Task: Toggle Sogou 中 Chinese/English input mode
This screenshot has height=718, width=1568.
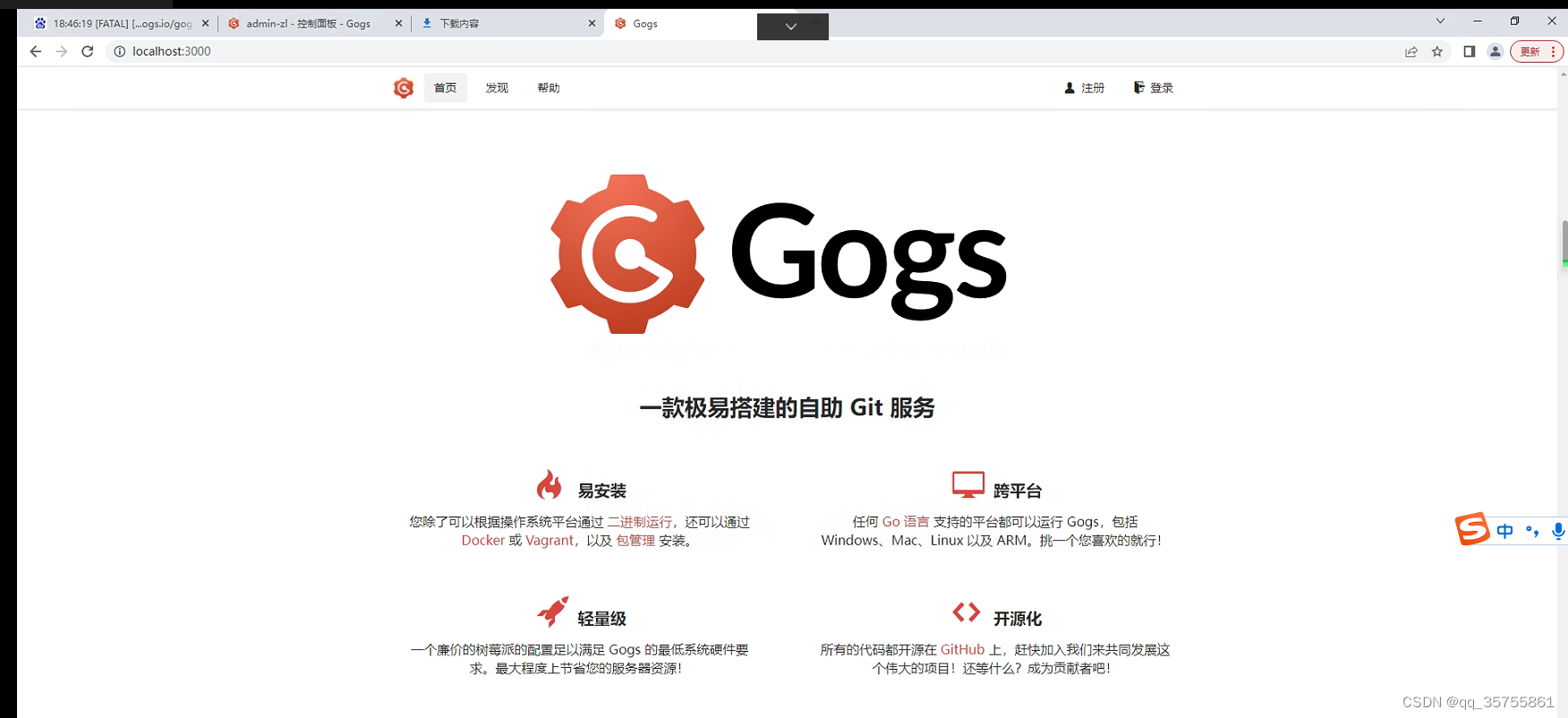Action: pyautogui.click(x=1505, y=531)
